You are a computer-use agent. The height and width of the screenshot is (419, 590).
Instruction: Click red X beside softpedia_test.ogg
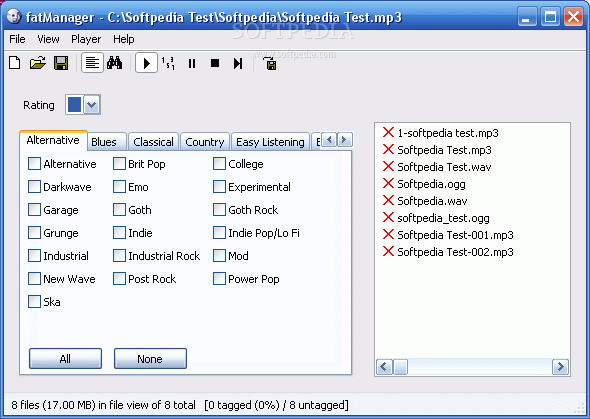coord(388,217)
